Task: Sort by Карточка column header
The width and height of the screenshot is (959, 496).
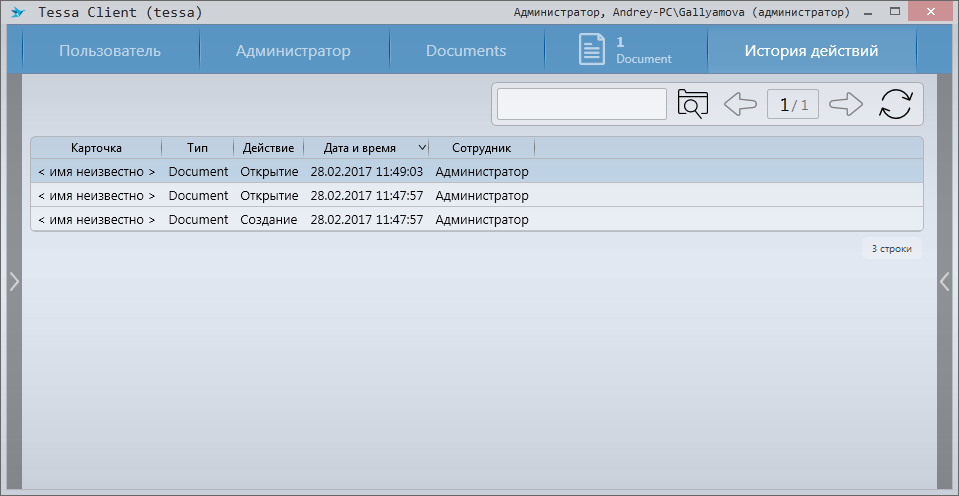Action: tap(96, 148)
